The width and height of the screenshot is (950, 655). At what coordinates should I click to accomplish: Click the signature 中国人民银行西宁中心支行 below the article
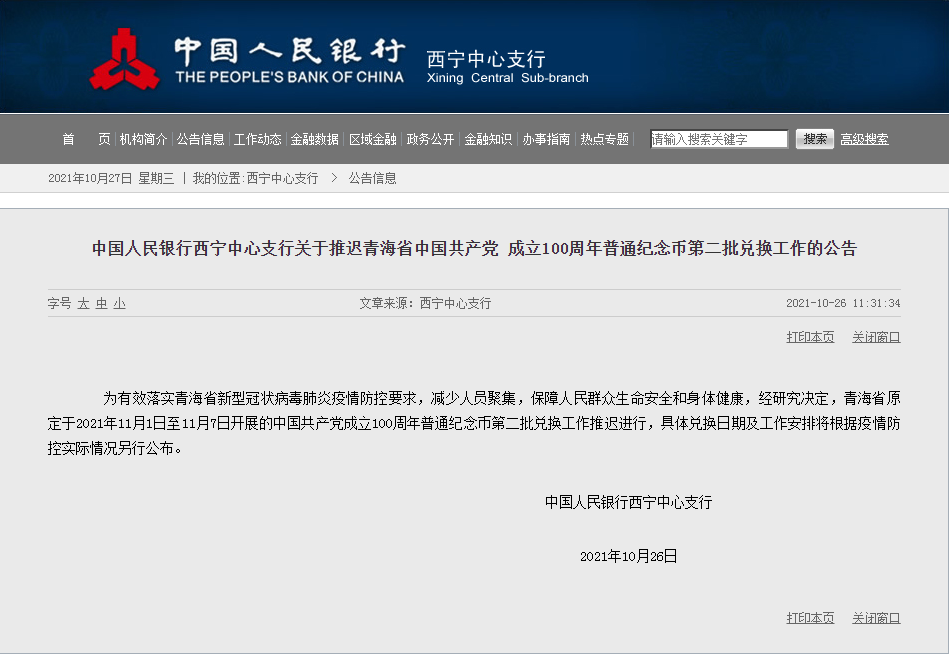[628, 502]
